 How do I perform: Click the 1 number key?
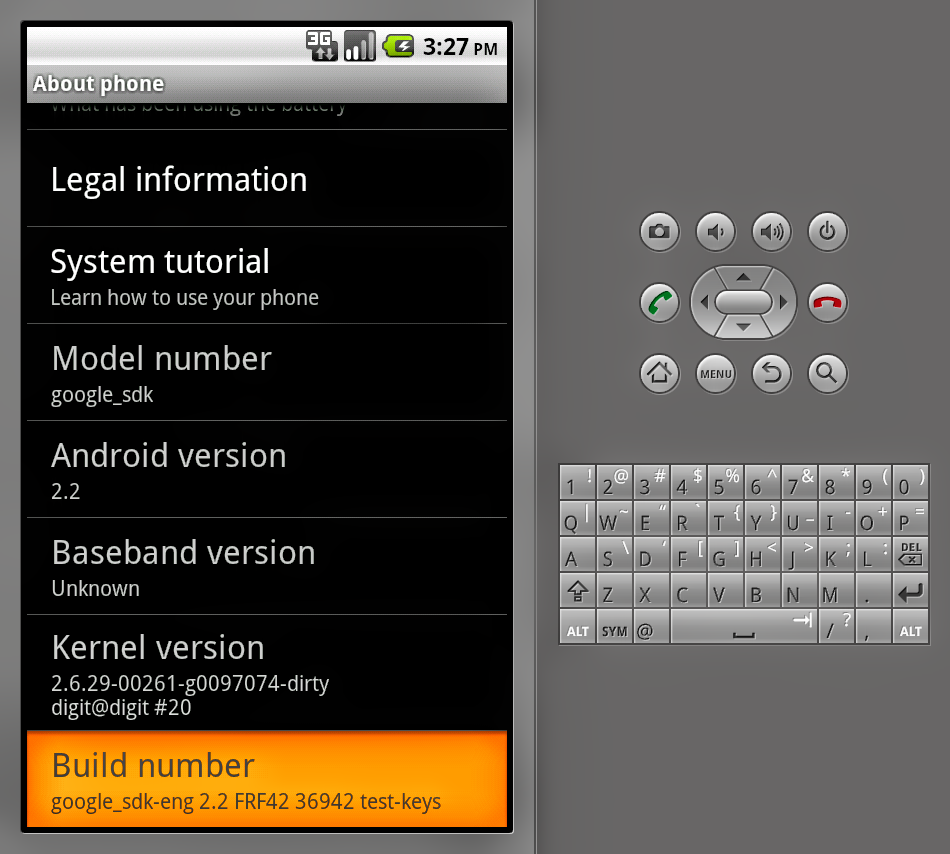(577, 482)
